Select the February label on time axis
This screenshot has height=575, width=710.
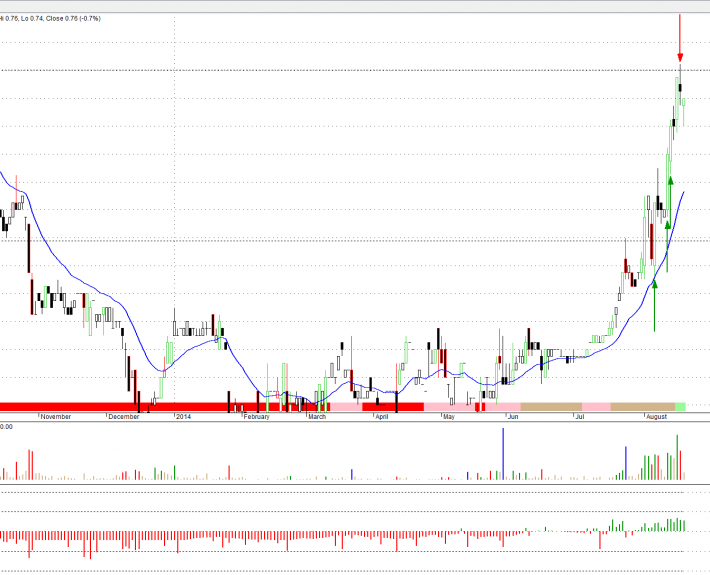tap(256, 416)
